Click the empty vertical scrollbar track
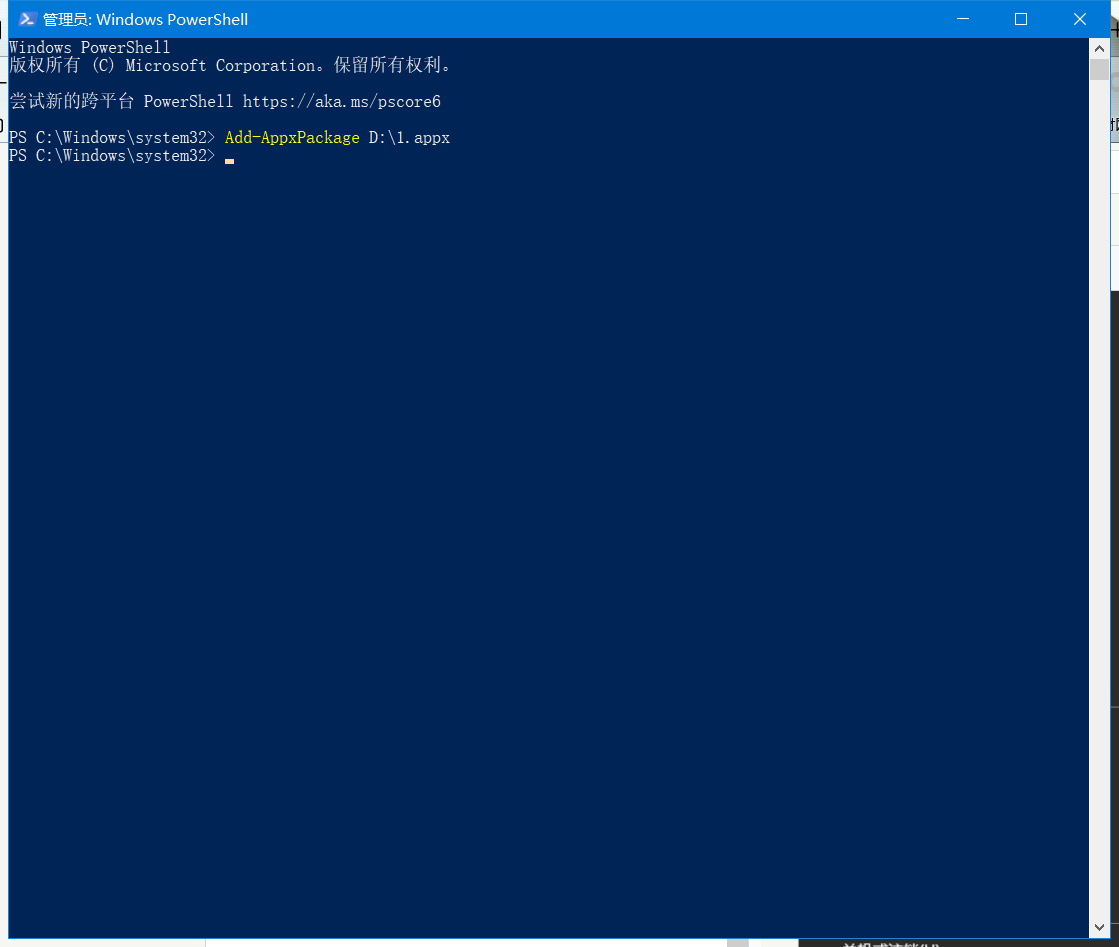The height and width of the screenshot is (947, 1119). 1099,500
